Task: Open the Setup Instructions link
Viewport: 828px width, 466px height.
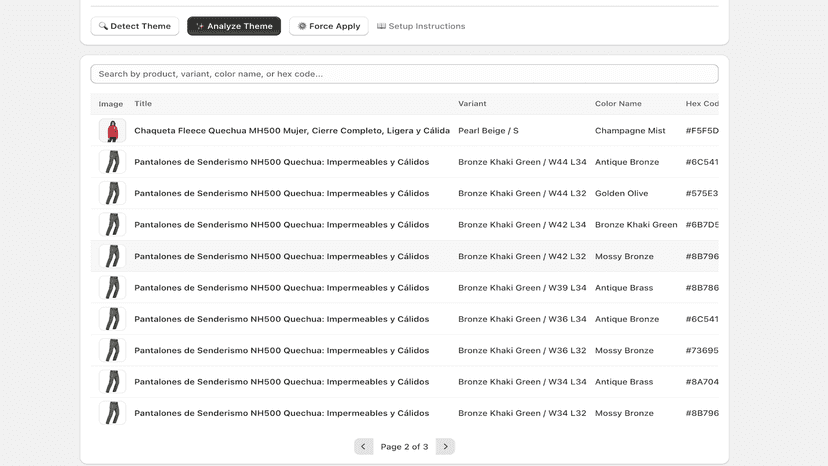Action: 421,26
